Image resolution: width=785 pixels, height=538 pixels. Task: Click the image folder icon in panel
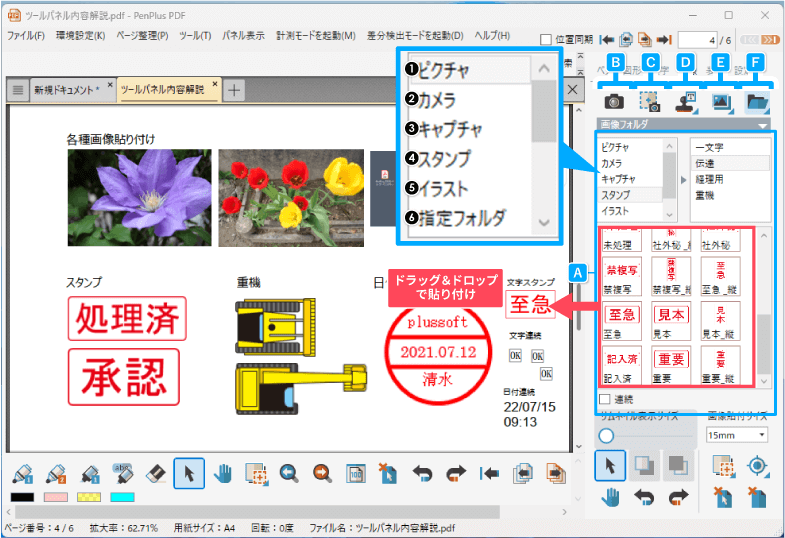pyautogui.click(x=757, y=101)
